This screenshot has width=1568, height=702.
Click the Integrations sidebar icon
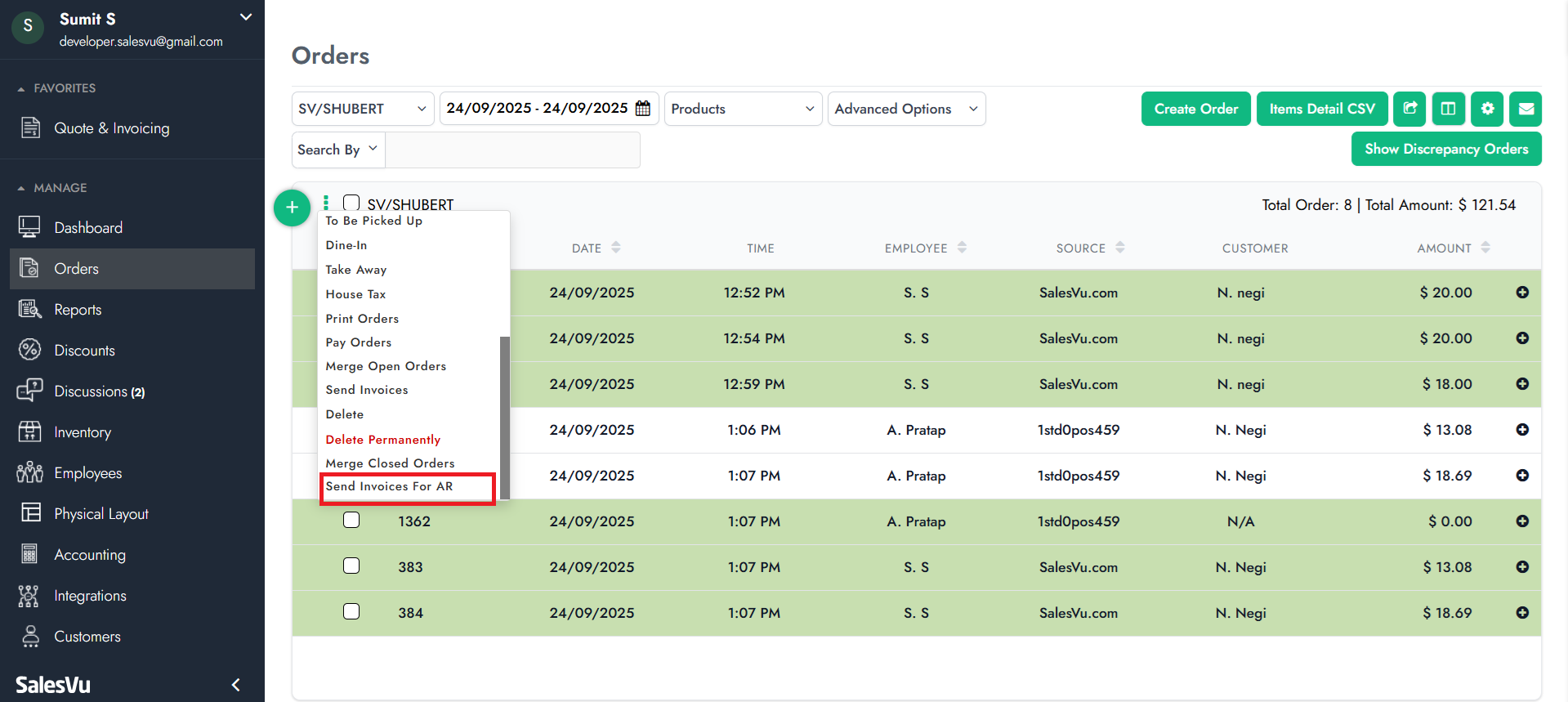coord(29,596)
